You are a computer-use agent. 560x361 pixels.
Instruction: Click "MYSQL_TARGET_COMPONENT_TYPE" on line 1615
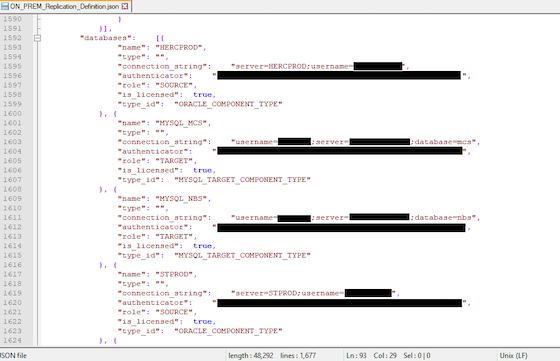[242, 255]
